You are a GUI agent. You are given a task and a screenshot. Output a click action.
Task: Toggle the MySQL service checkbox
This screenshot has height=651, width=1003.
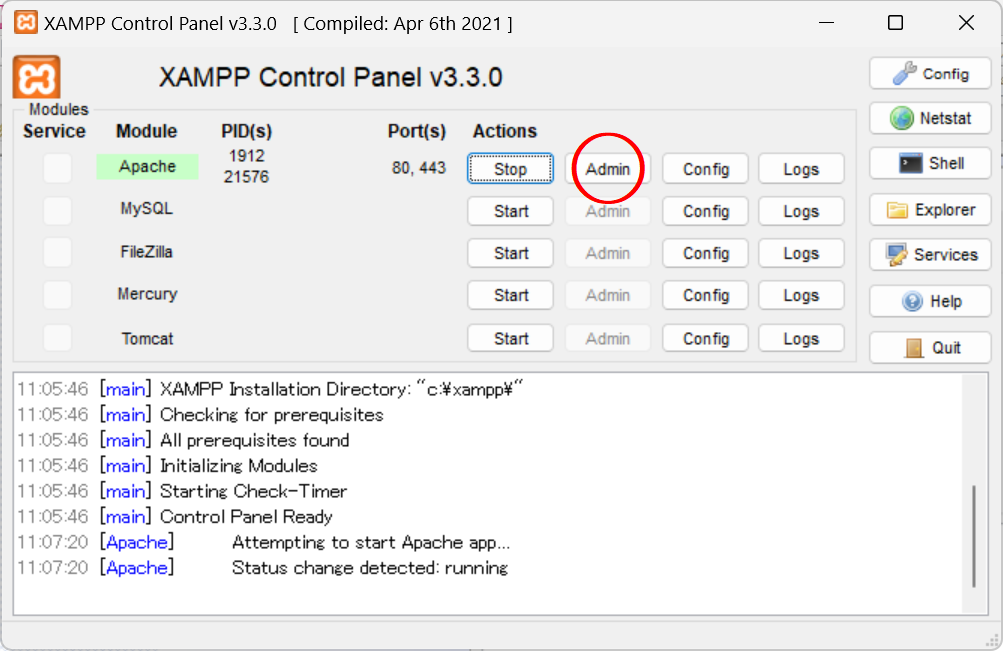point(57,211)
